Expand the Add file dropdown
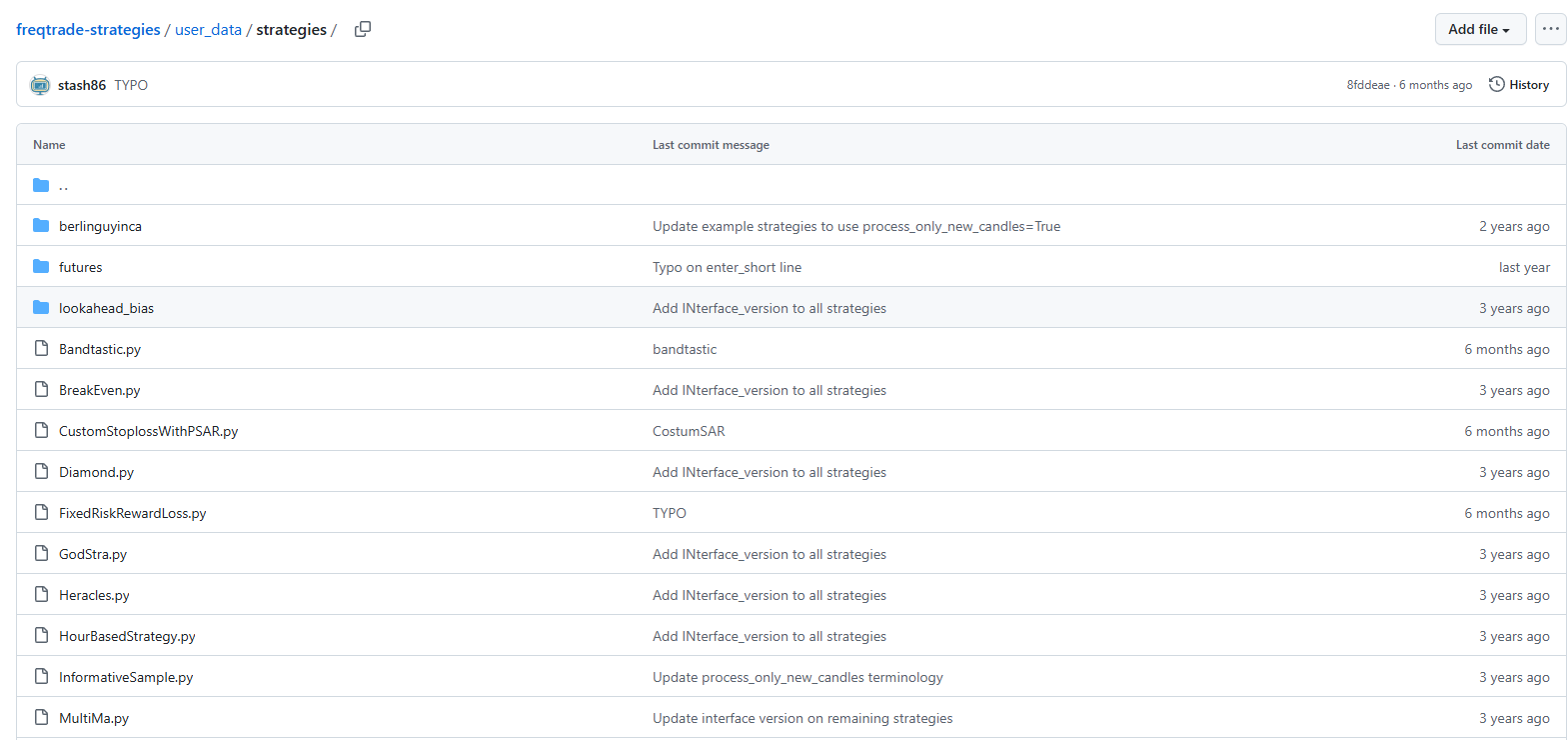 pyautogui.click(x=1479, y=29)
